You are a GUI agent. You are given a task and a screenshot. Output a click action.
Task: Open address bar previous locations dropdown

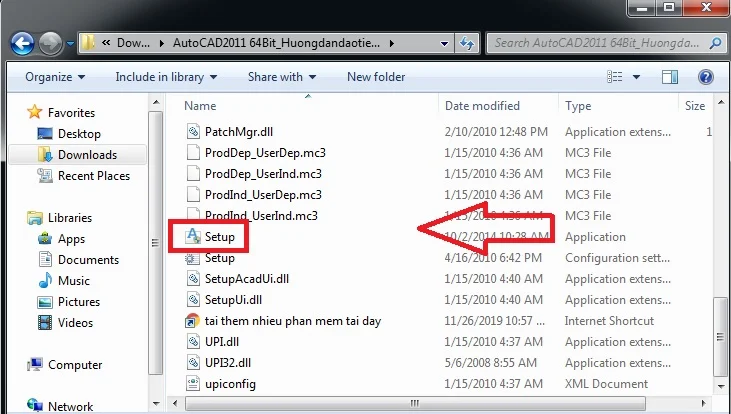click(x=445, y=44)
